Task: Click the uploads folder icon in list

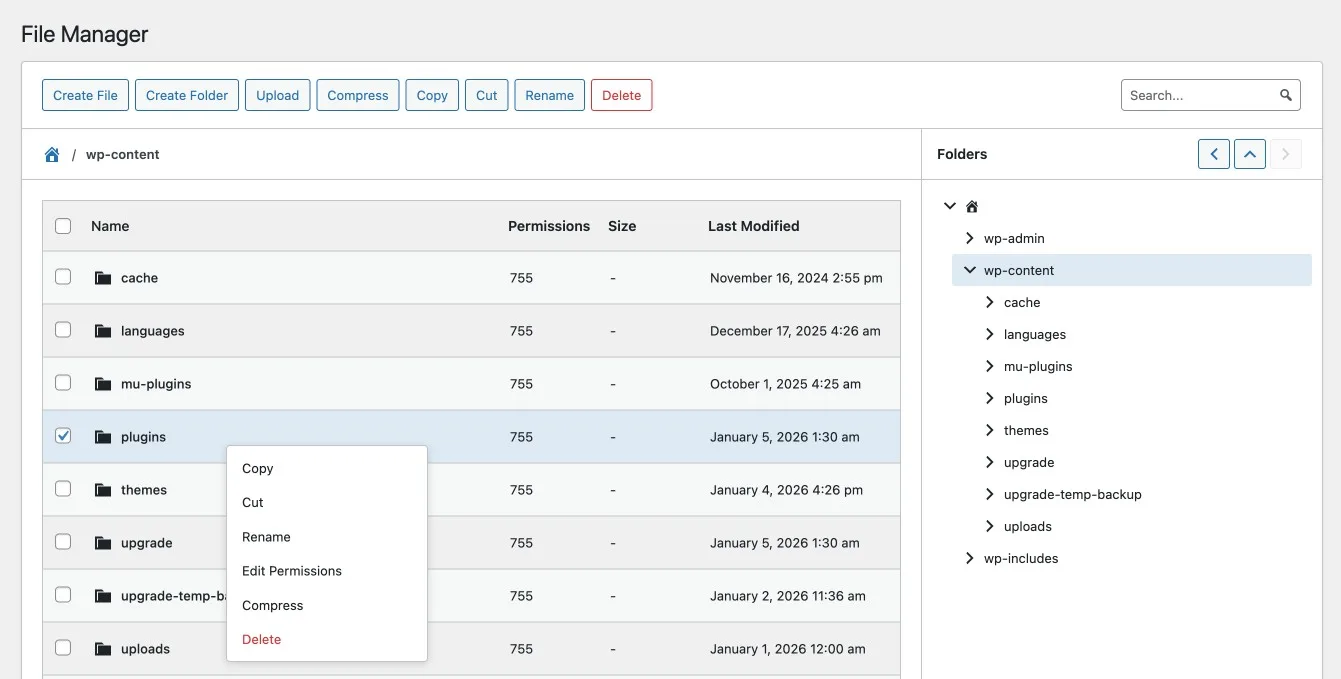Action: (103, 649)
